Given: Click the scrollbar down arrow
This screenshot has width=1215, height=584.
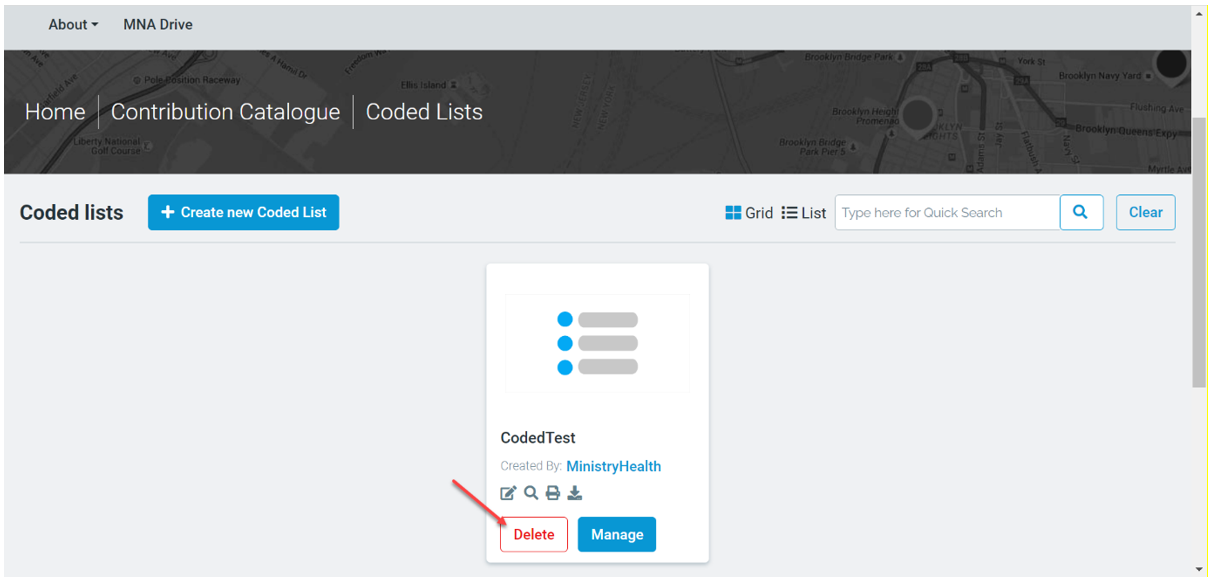Looking at the screenshot, I should point(1200,569).
